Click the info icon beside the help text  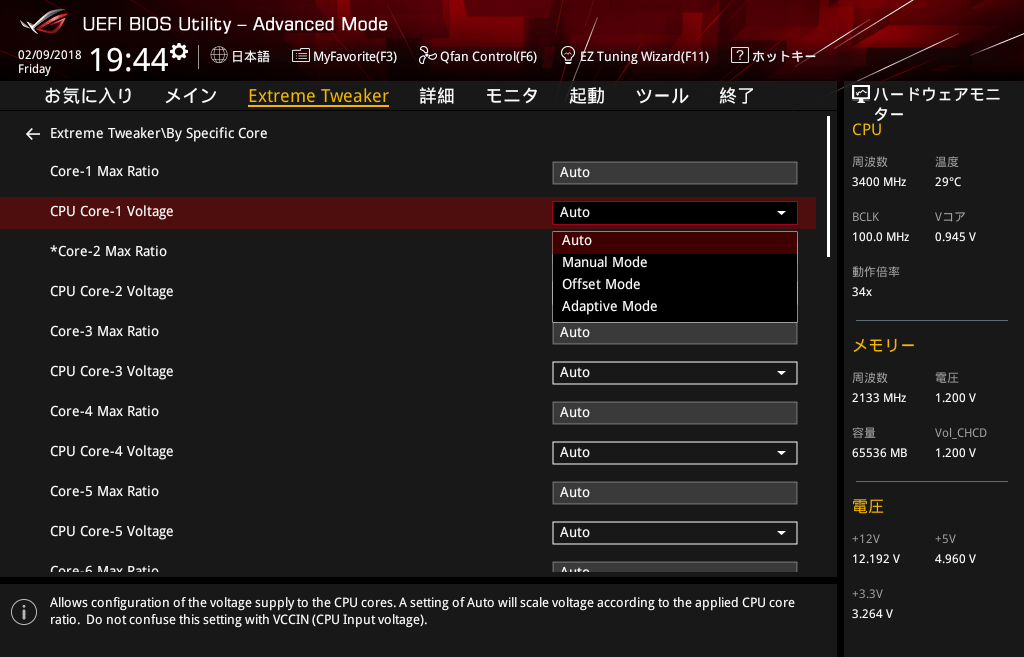24,612
